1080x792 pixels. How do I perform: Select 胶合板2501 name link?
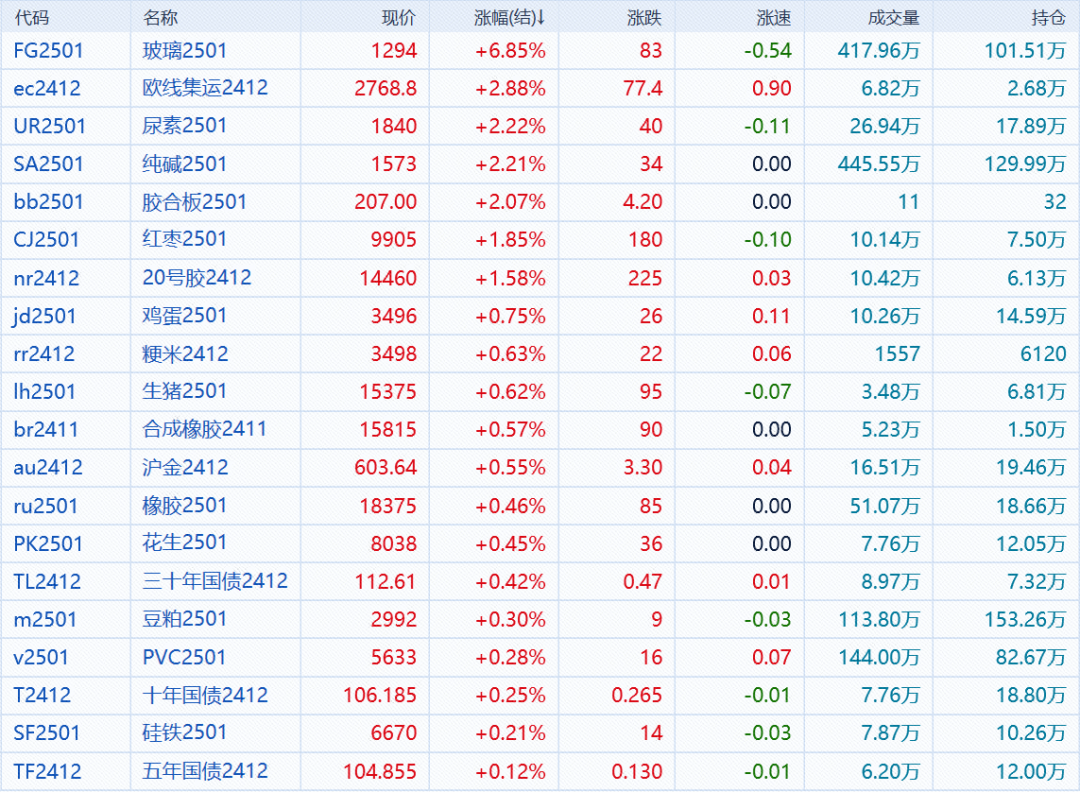(x=195, y=202)
